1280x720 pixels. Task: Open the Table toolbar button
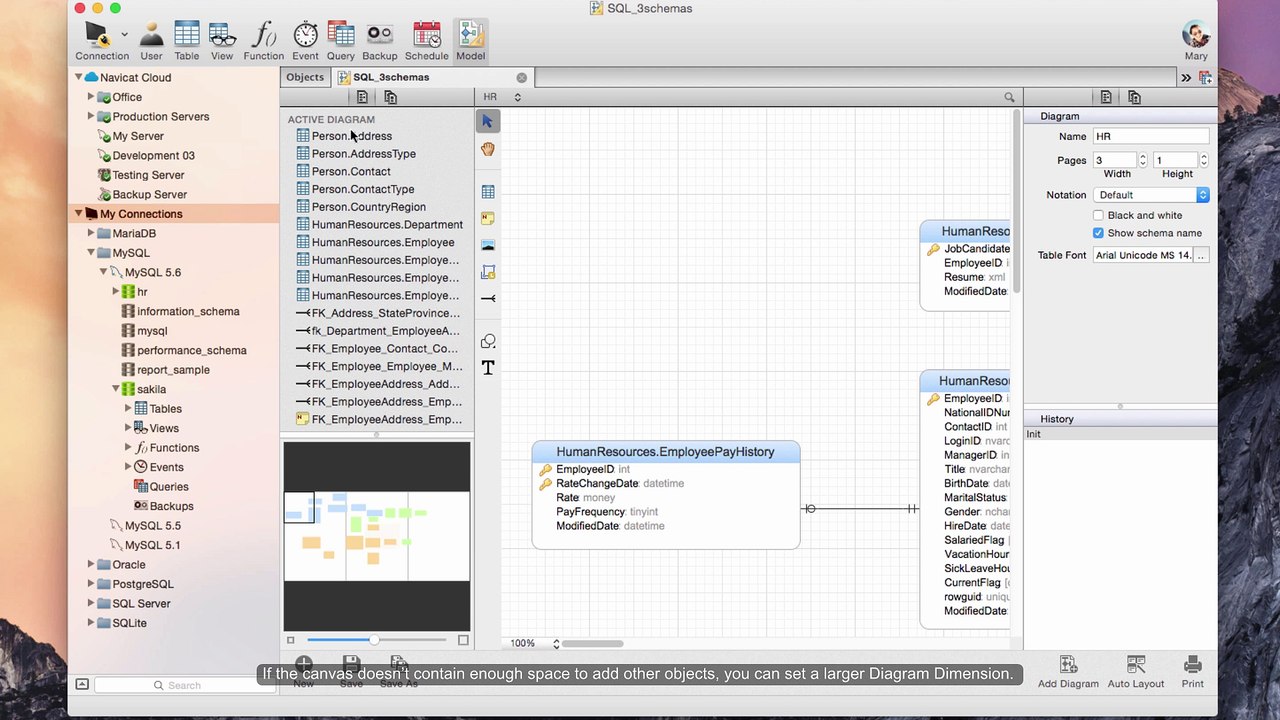(x=187, y=42)
